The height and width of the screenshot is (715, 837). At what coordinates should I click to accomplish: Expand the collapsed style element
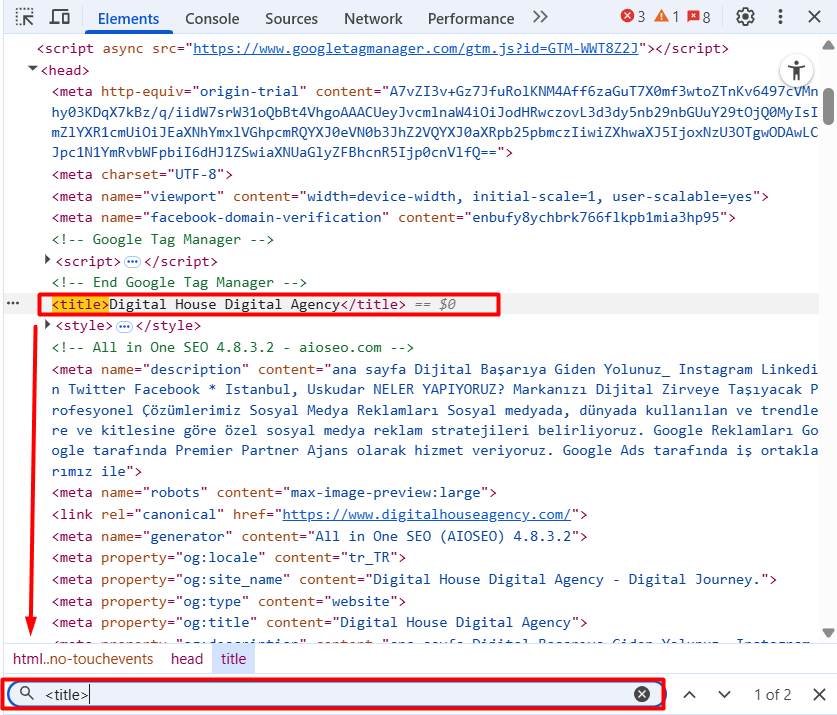click(48, 325)
